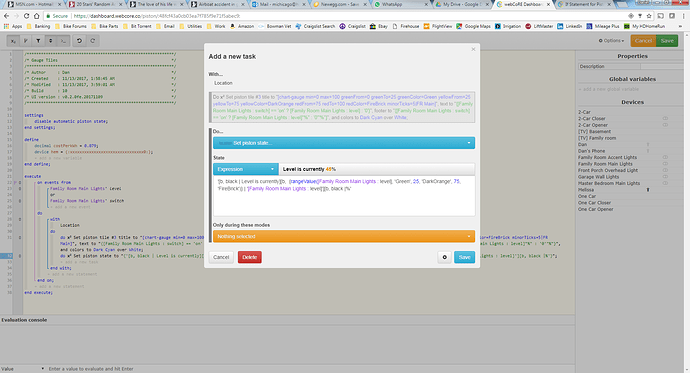Open LinkedIn bookmark
Screen dimensions: 690x373
pos(570,26)
